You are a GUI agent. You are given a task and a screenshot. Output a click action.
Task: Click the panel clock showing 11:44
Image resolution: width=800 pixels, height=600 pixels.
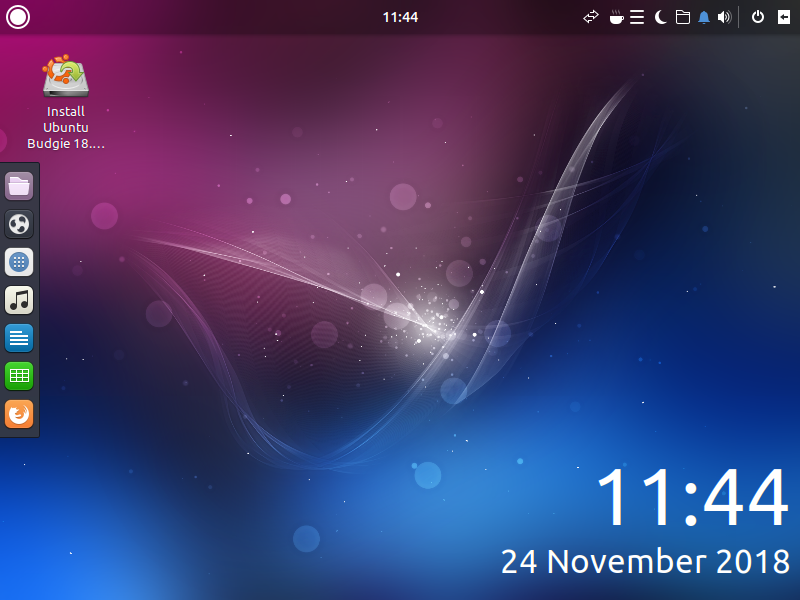[400, 17]
